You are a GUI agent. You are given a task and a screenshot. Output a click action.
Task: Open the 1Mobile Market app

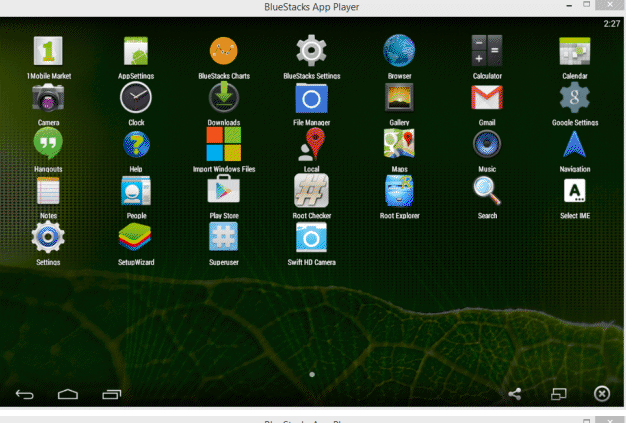48,51
